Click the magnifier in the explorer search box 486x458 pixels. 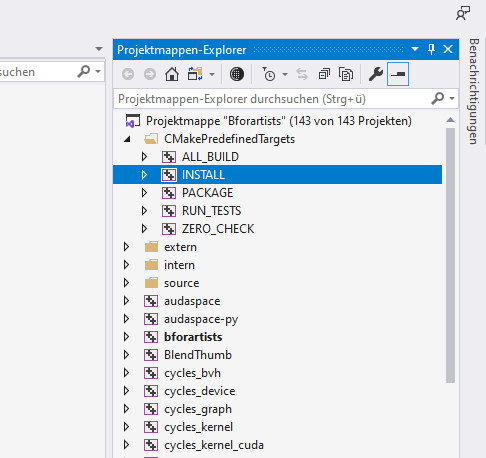[x=438, y=98]
